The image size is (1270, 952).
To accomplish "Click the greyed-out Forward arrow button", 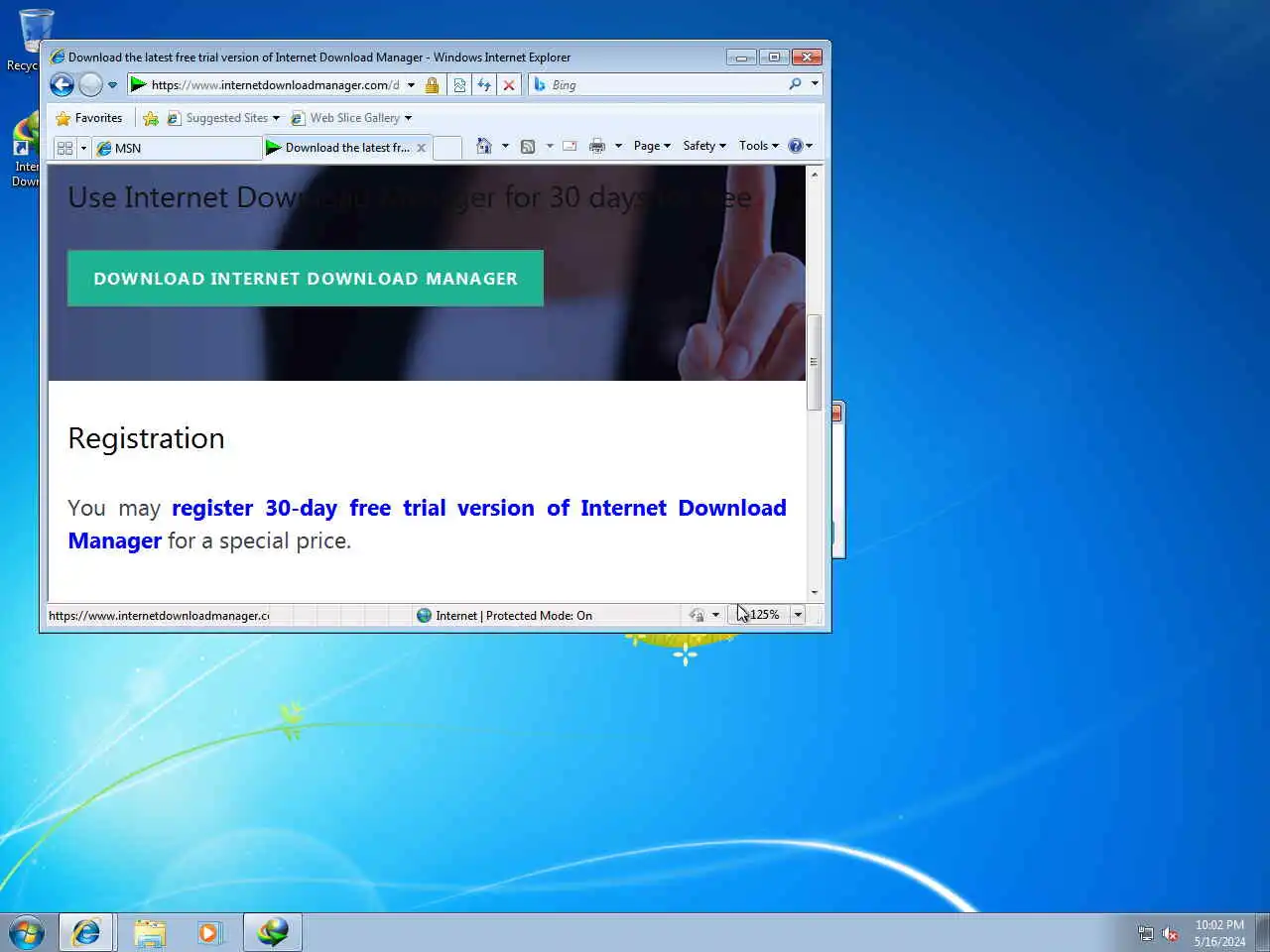I will click(x=90, y=85).
